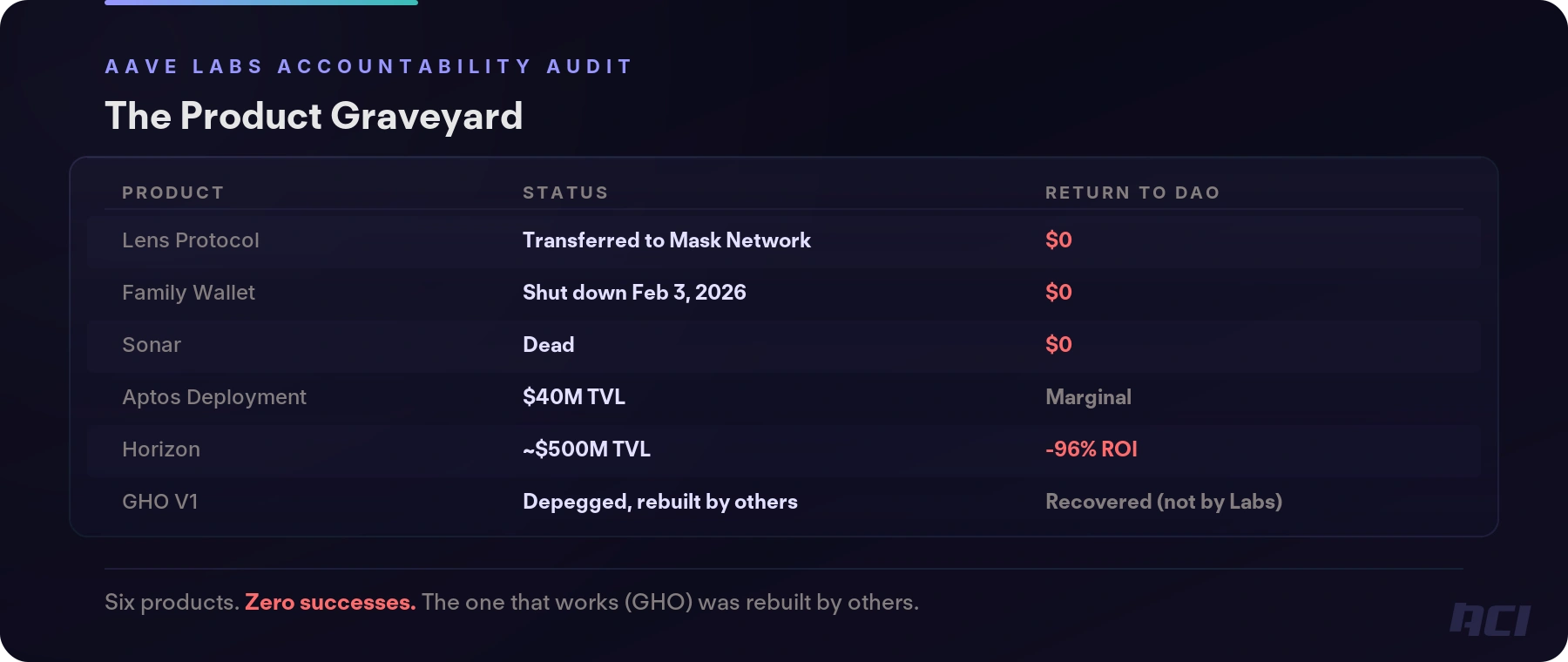The height and width of the screenshot is (662, 1568).
Task: Click the Lens Protocol row label
Action: (x=191, y=240)
